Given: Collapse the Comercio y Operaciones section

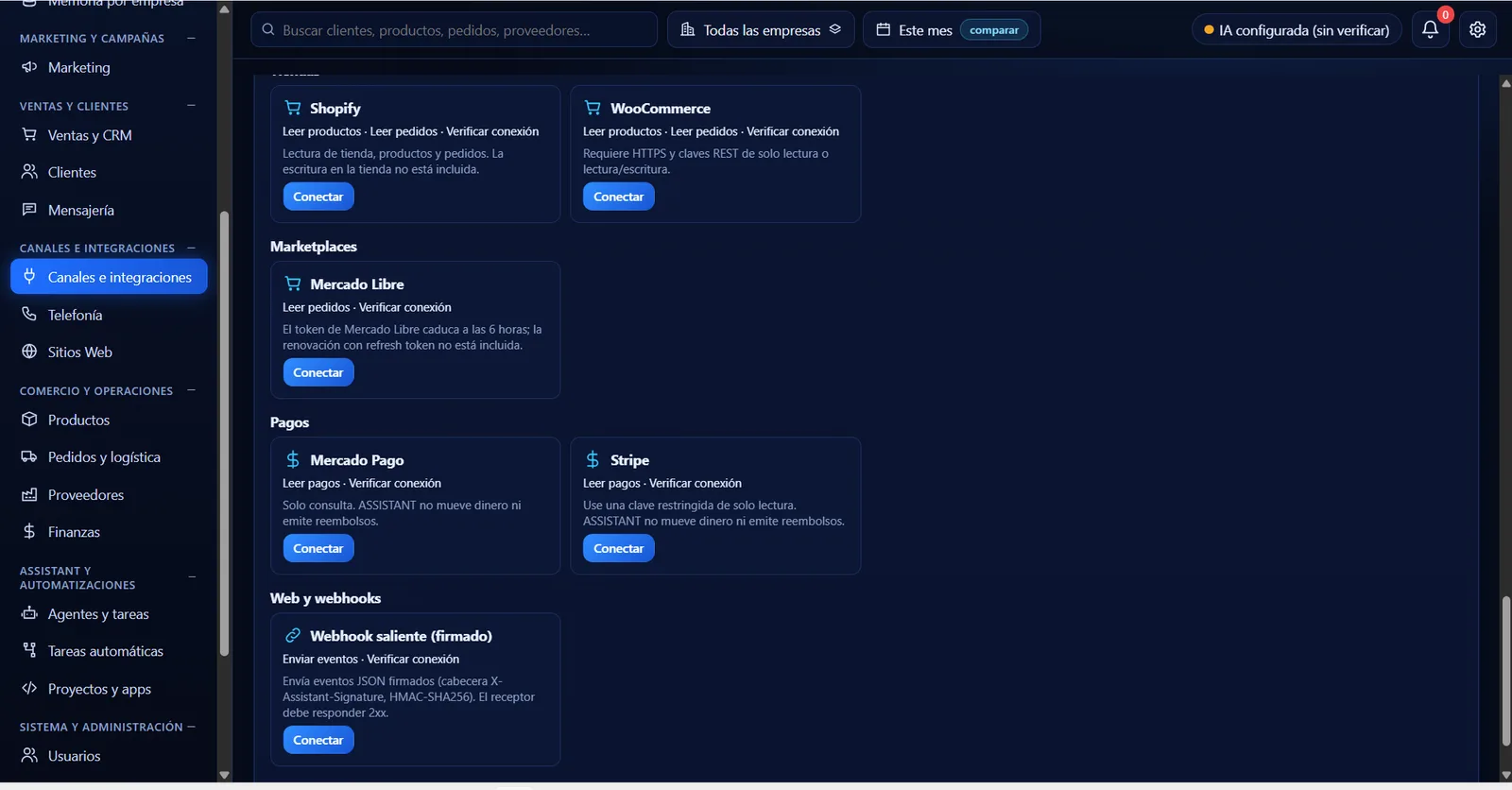Looking at the screenshot, I should pyautogui.click(x=191, y=390).
